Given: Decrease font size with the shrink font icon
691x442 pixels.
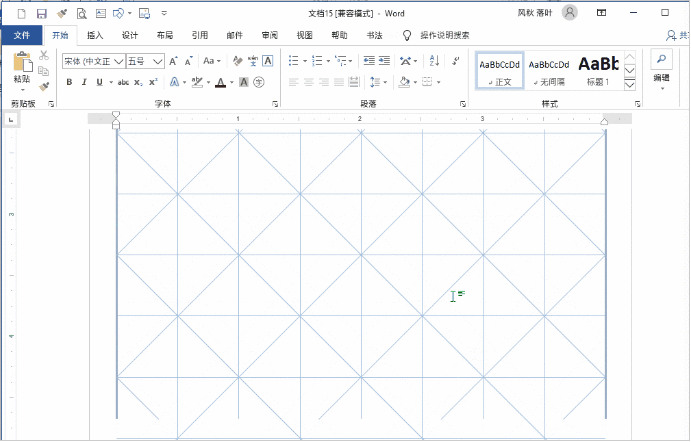Looking at the screenshot, I should pos(188,61).
